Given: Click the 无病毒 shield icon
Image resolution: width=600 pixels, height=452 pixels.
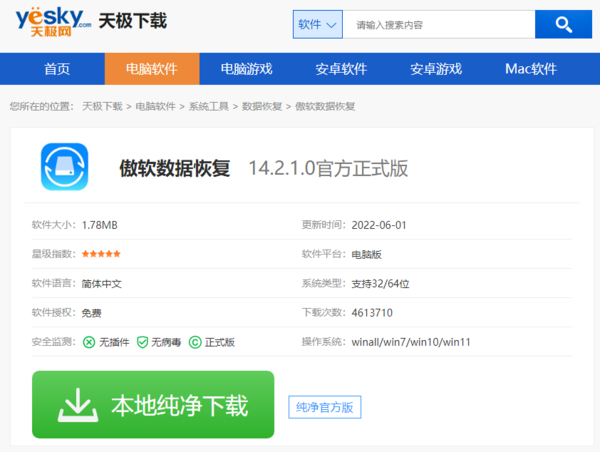Looking at the screenshot, I should point(143,342).
